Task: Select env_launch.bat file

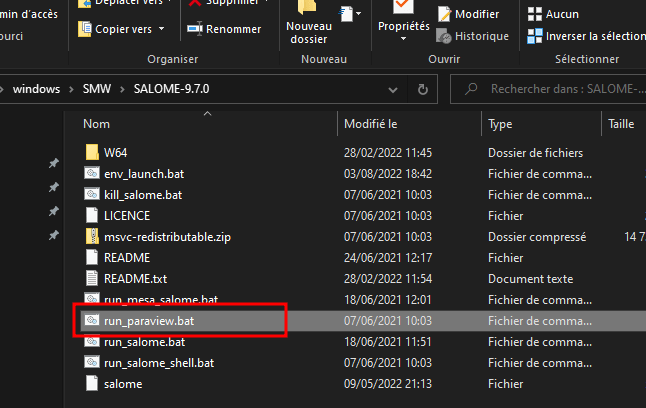Action: pyautogui.click(x=144, y=174)
